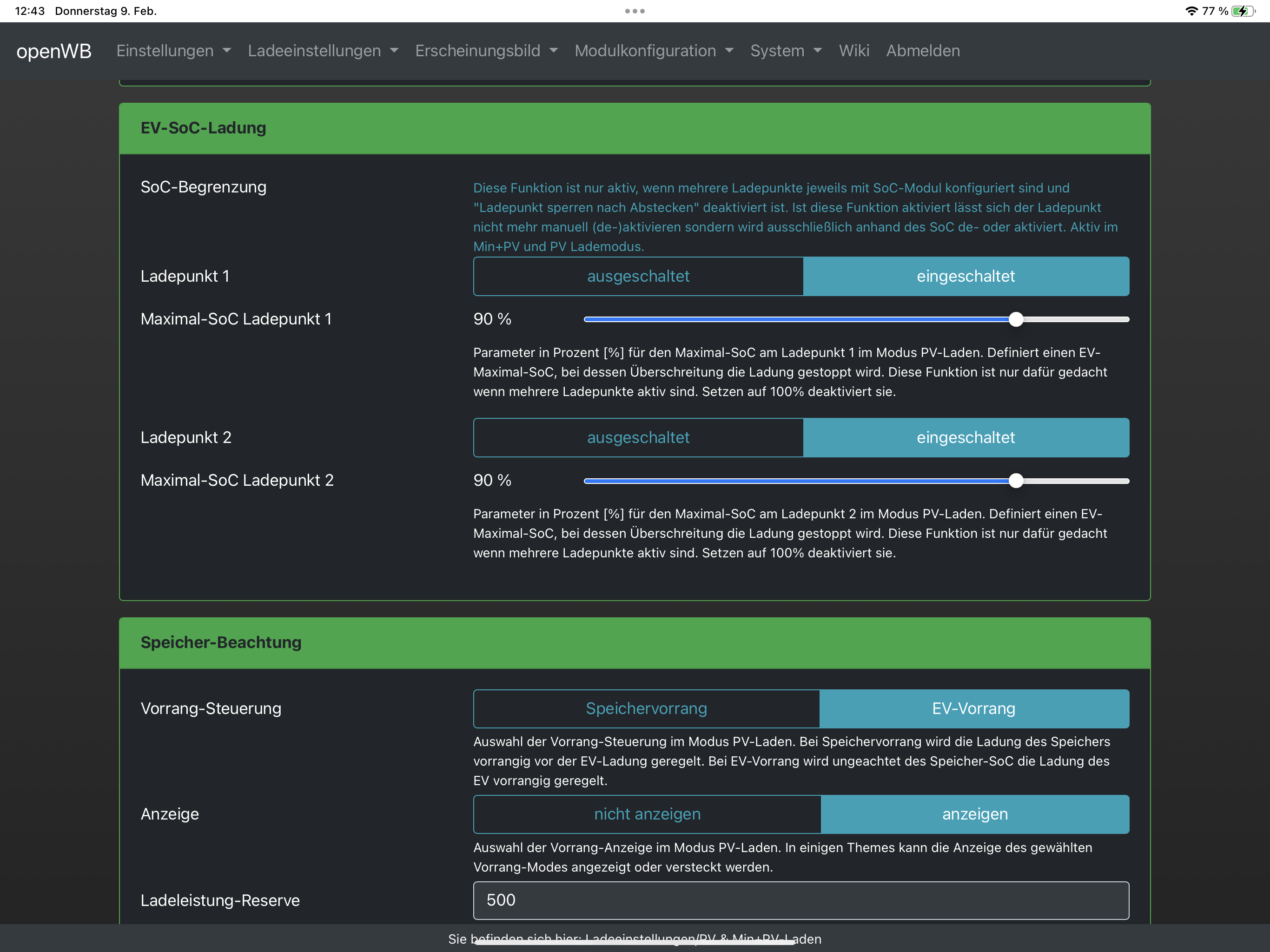
Task: Focus the Ladeleistung-Reserve input field
Action: pyautogui.click(x=800, y=900)
